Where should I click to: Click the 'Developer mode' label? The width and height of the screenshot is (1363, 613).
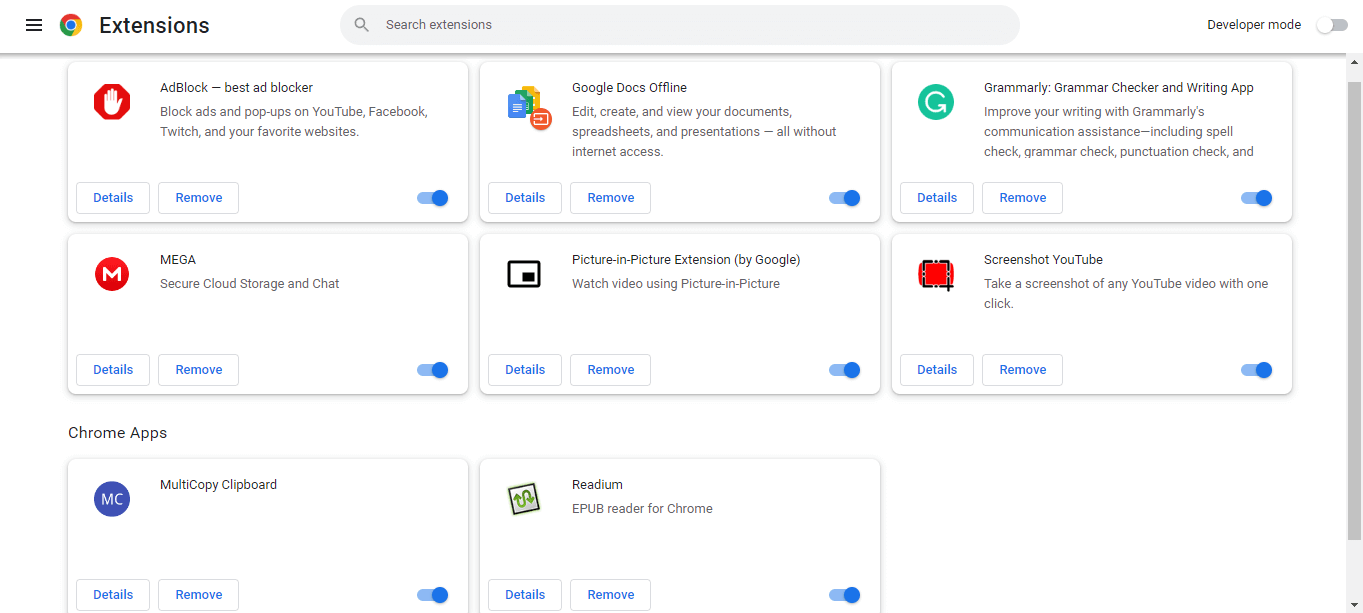tap(1254, 25)
